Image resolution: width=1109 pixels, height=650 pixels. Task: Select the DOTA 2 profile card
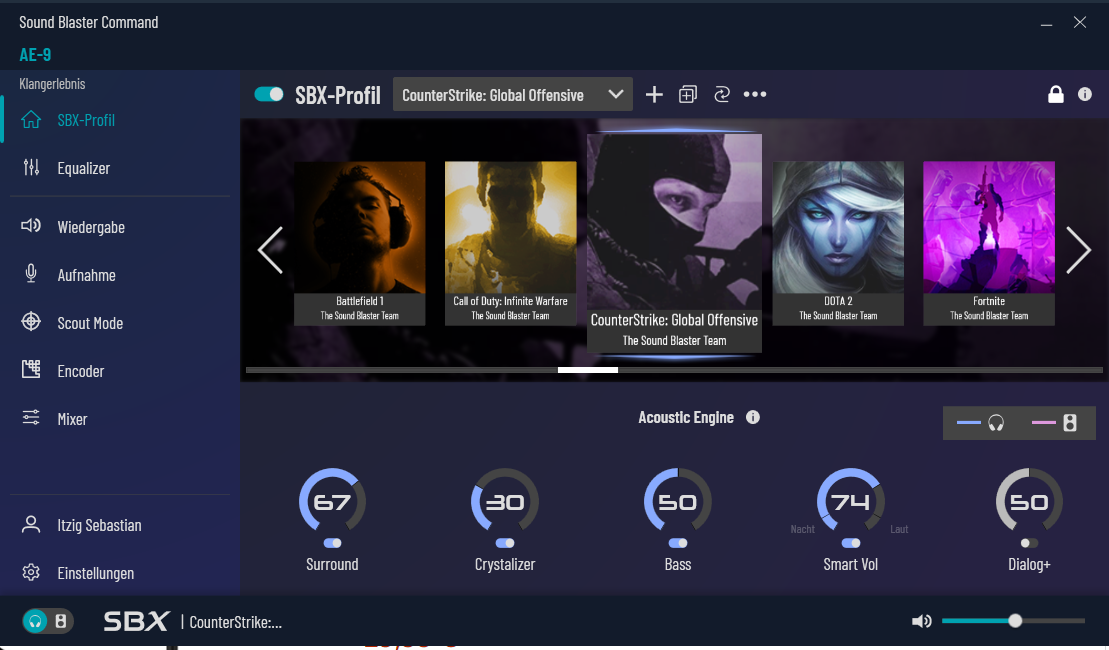tap(838, 243)
